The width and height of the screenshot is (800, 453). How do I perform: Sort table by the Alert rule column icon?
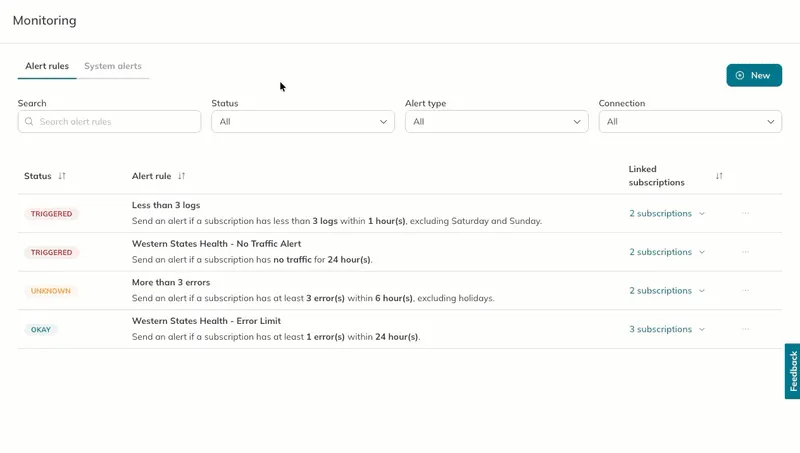[x=181, y=176]
